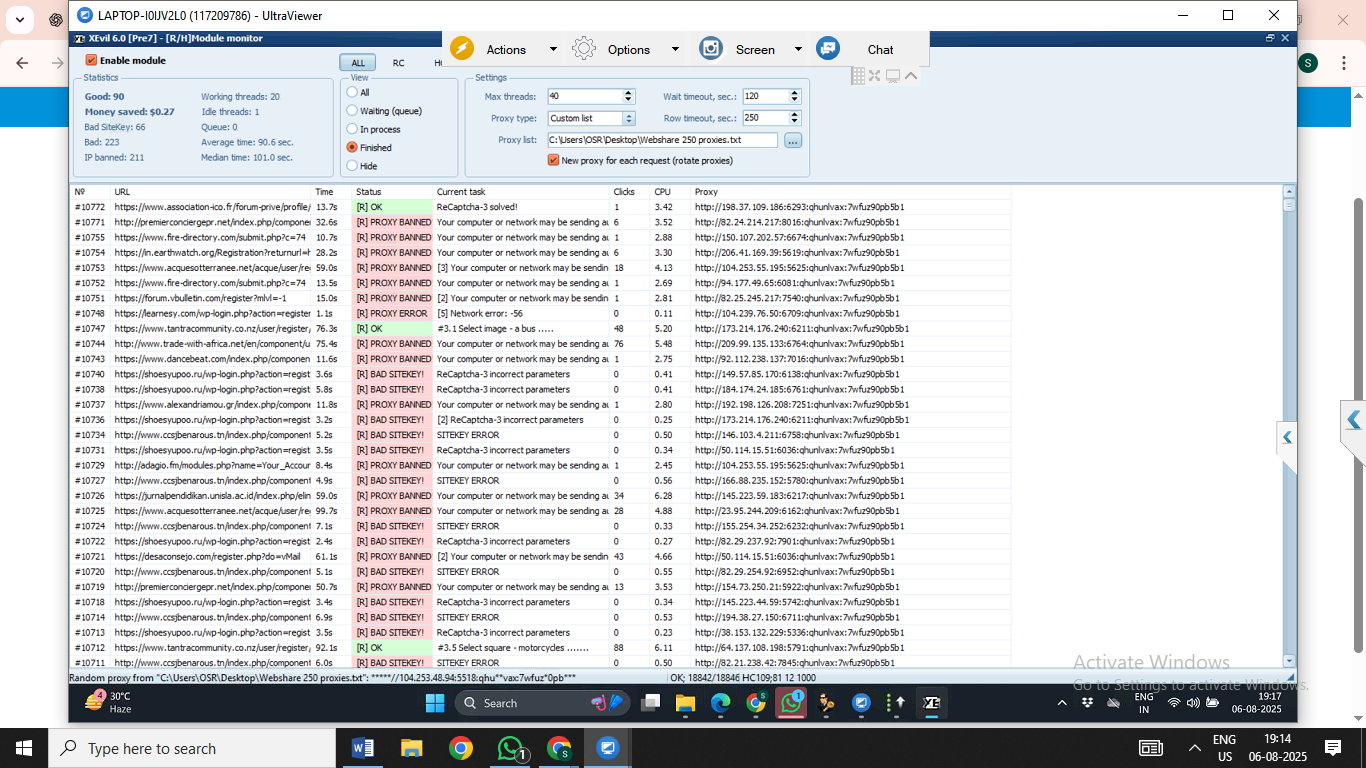The height and width of the screenshot is (768, 1366).
Task: Click the Row timeout spinner arrows
Action: pyautogui.click(x=795, y=118)
